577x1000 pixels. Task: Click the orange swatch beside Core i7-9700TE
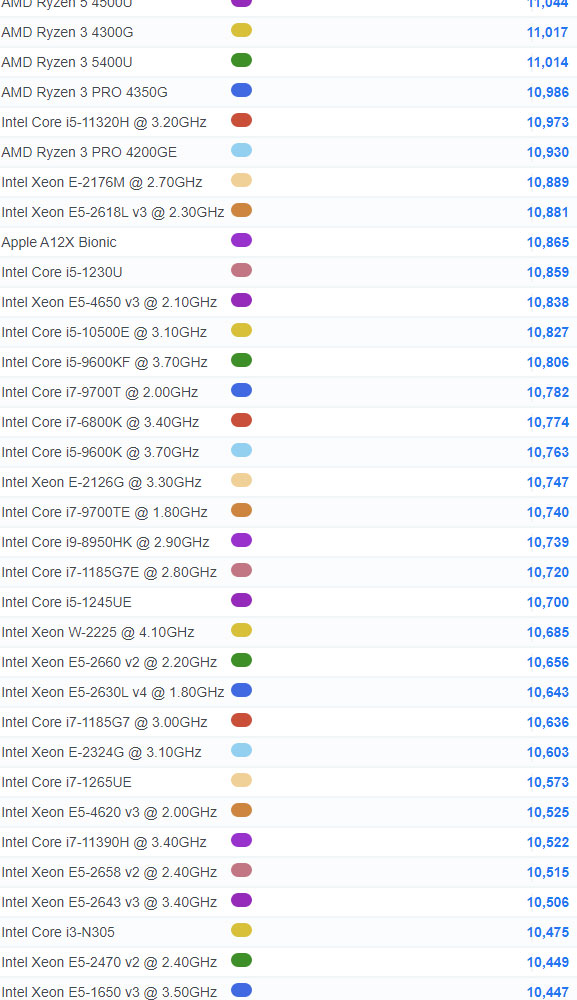241,510
